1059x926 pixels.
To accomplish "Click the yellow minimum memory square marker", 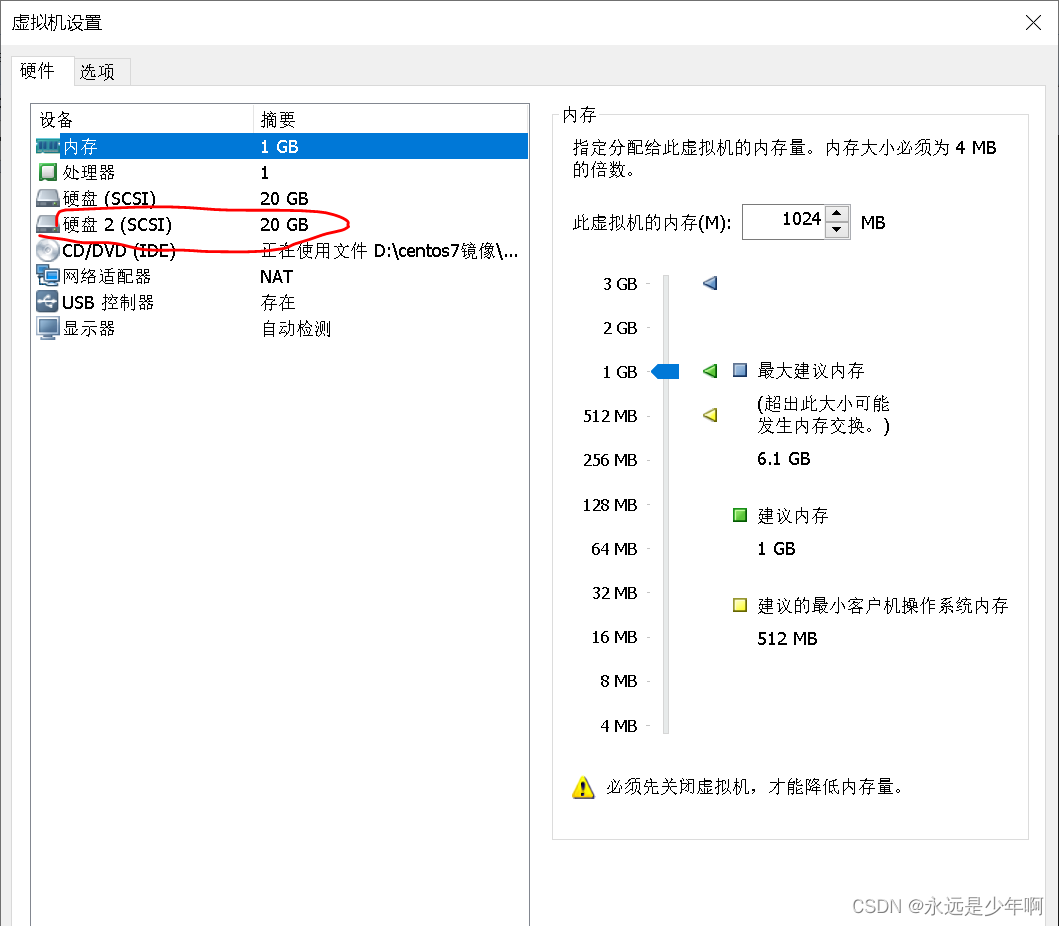I will (738, 605).
